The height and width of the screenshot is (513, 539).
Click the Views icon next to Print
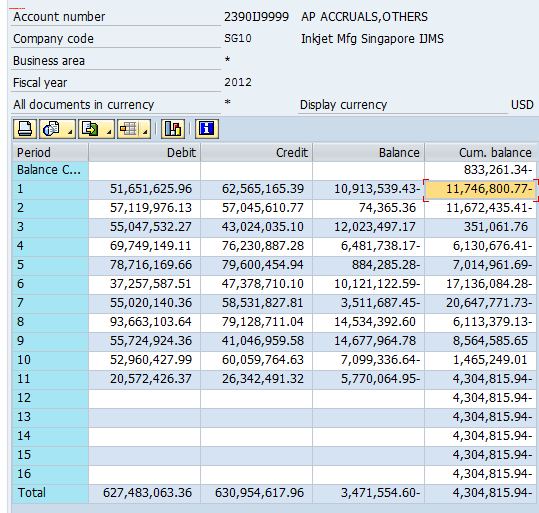52,129
